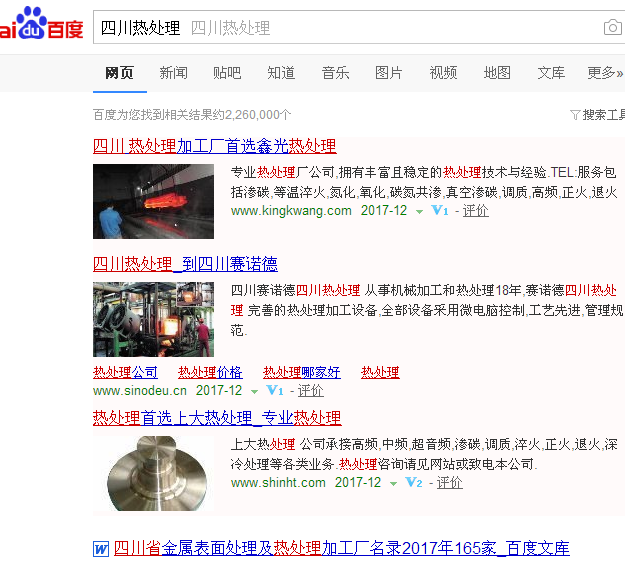
Task: Select the 网页 tab
Action: click(x=120, y=73)
